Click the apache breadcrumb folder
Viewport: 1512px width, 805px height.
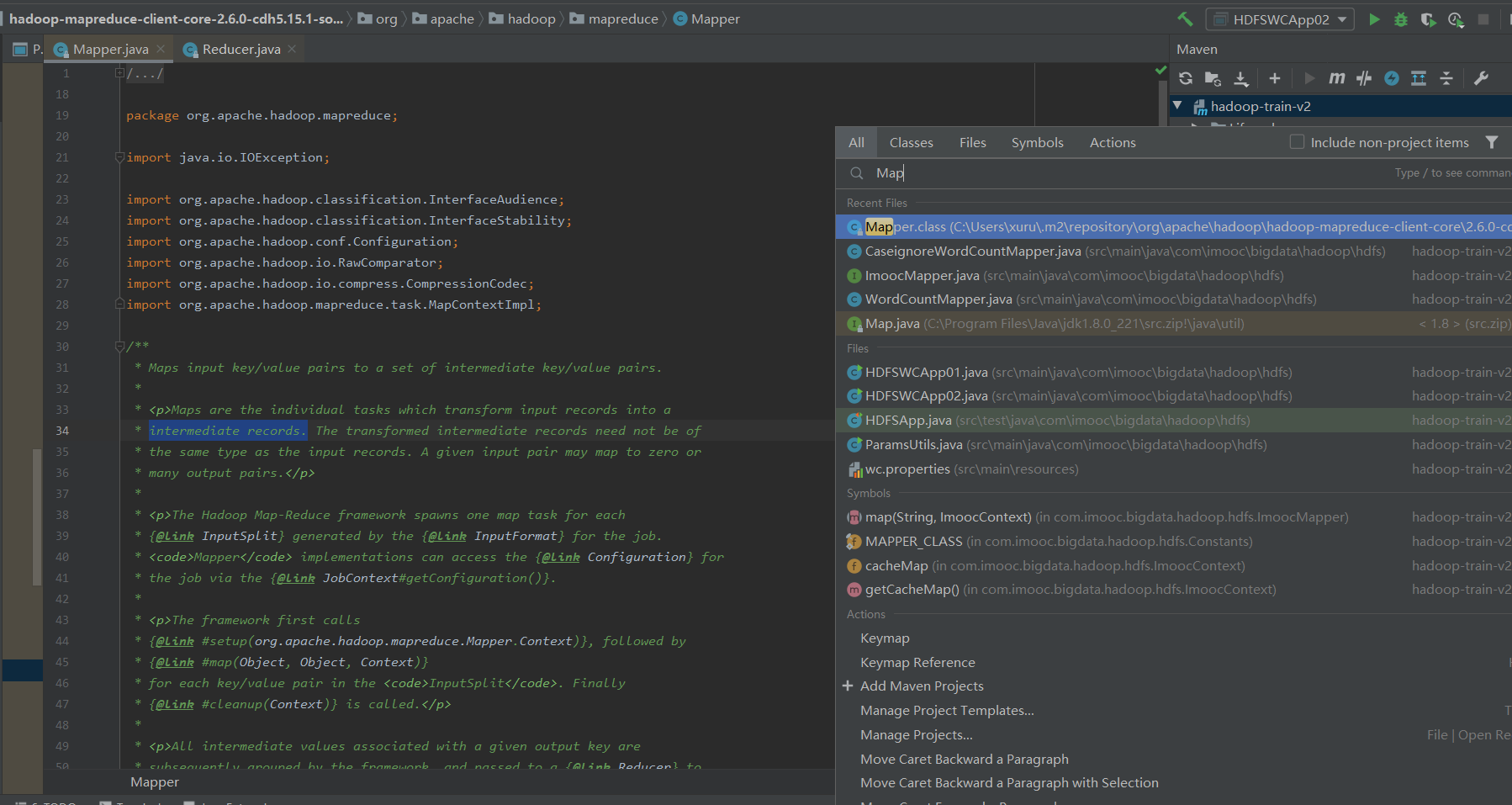(x=443, y=19)
